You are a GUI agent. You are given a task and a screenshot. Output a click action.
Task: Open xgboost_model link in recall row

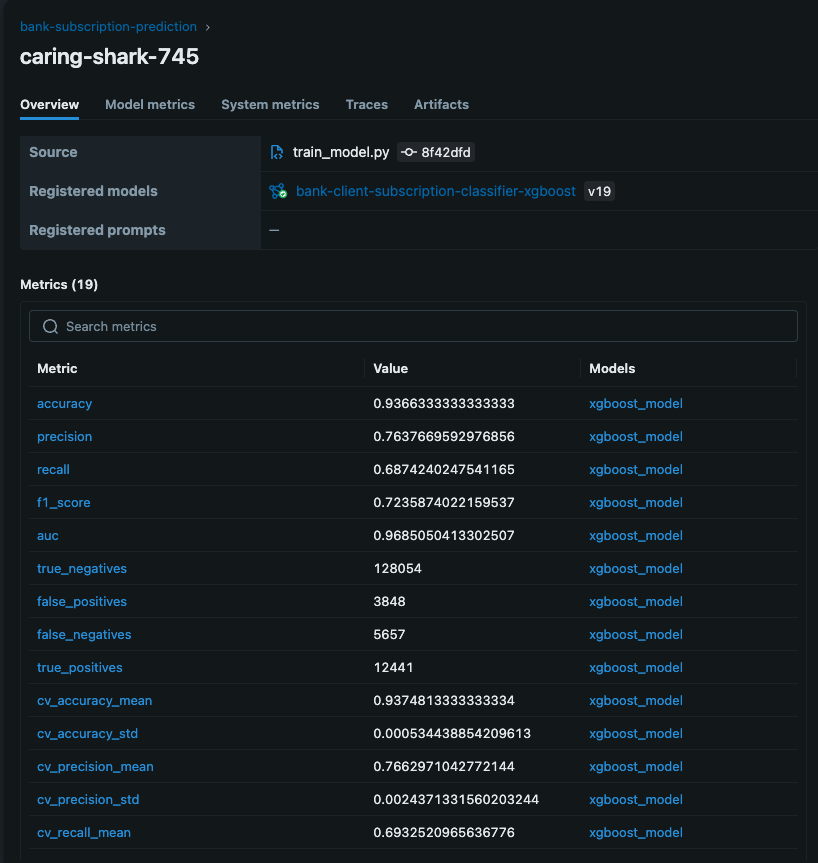tap(636, 470)
